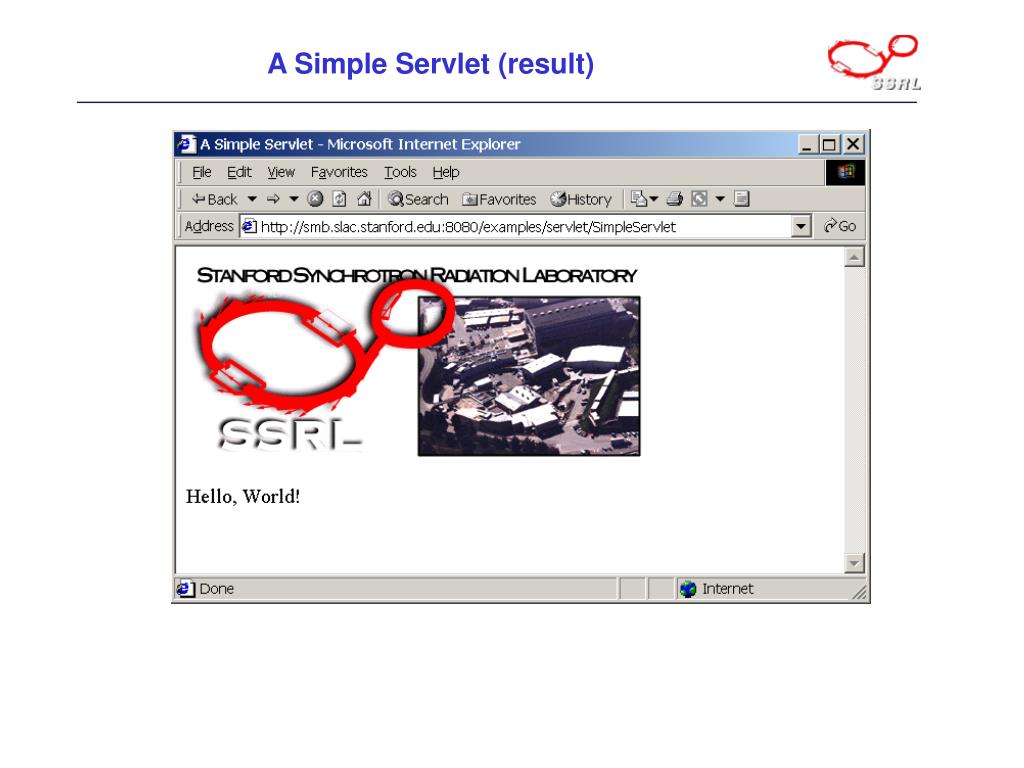The image size is (1024, 768).
Task: Open the Favorites menu
Action: (x=339, y=172)
